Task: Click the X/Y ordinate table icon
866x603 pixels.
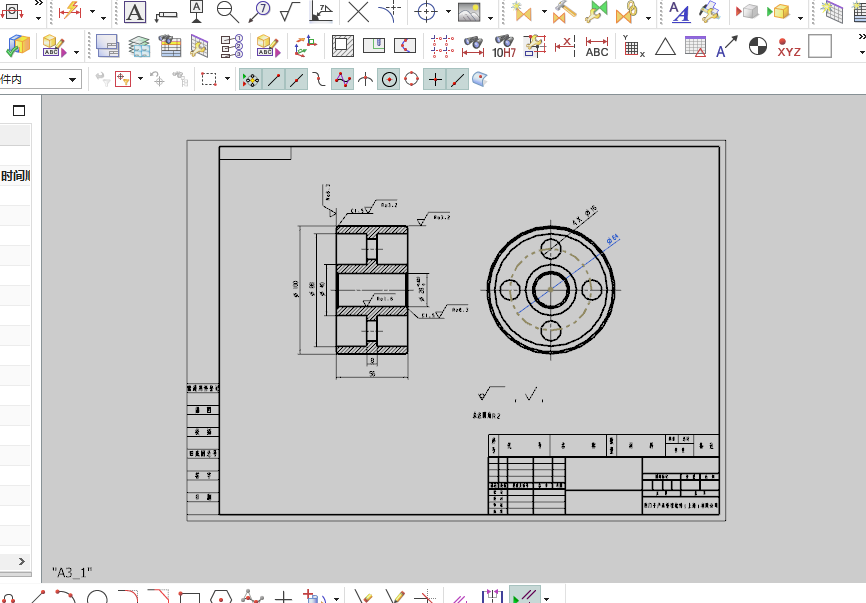Action: 633,46
